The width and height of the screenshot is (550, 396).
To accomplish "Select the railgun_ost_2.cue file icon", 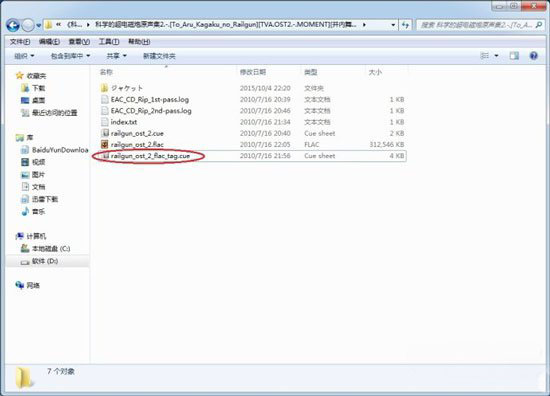I will pyautogui.click(x=105, y=133).
